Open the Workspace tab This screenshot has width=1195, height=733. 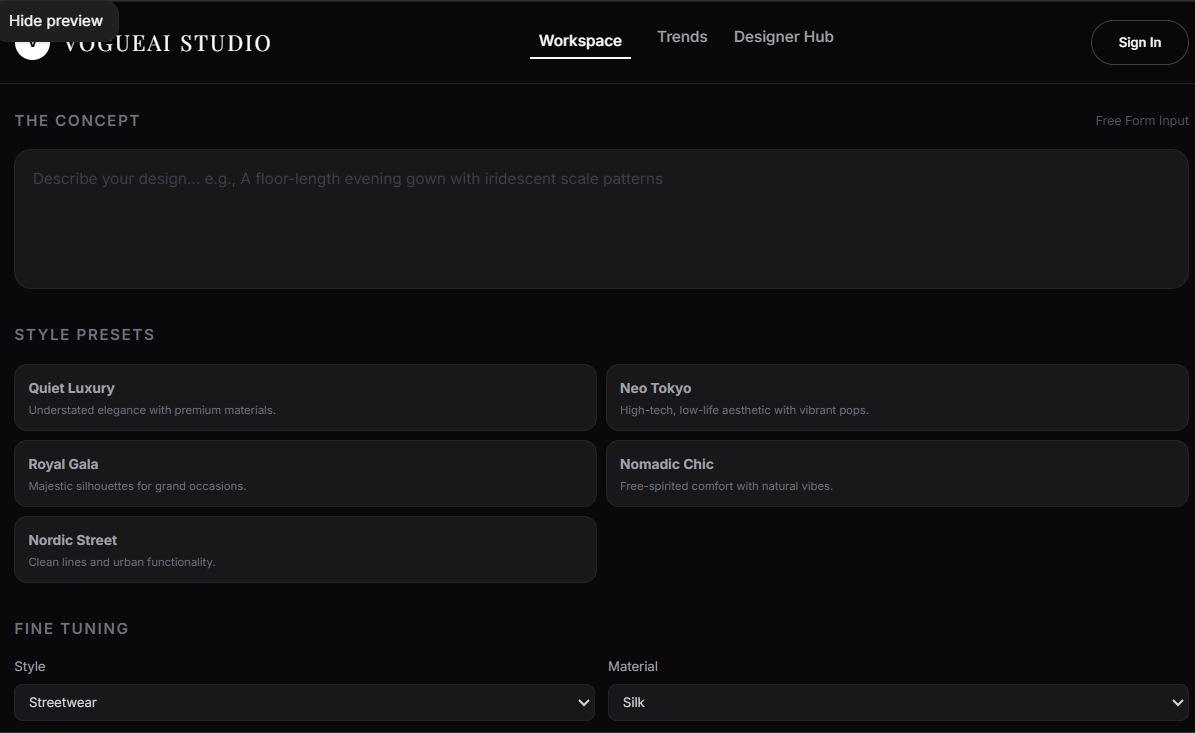[580, 41]
